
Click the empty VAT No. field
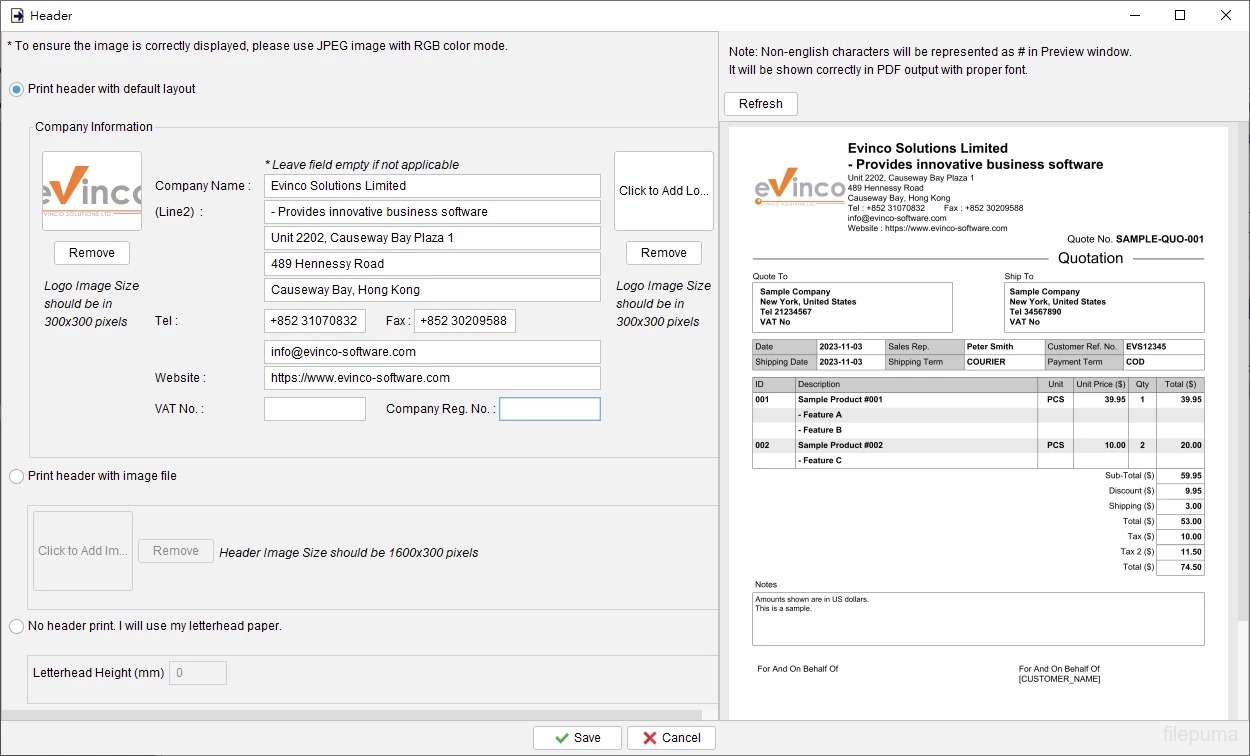(315, 409)
